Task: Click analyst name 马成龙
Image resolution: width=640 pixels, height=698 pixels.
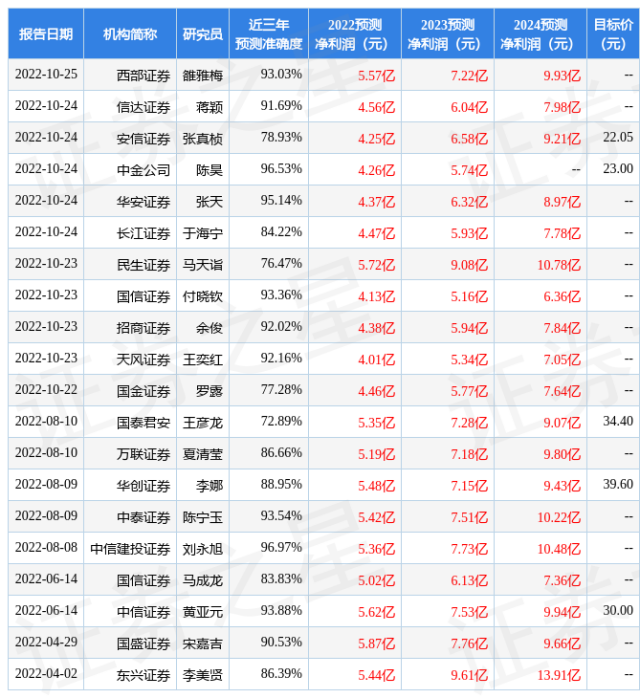Action: pyautogui.click(x=203, y=580)
